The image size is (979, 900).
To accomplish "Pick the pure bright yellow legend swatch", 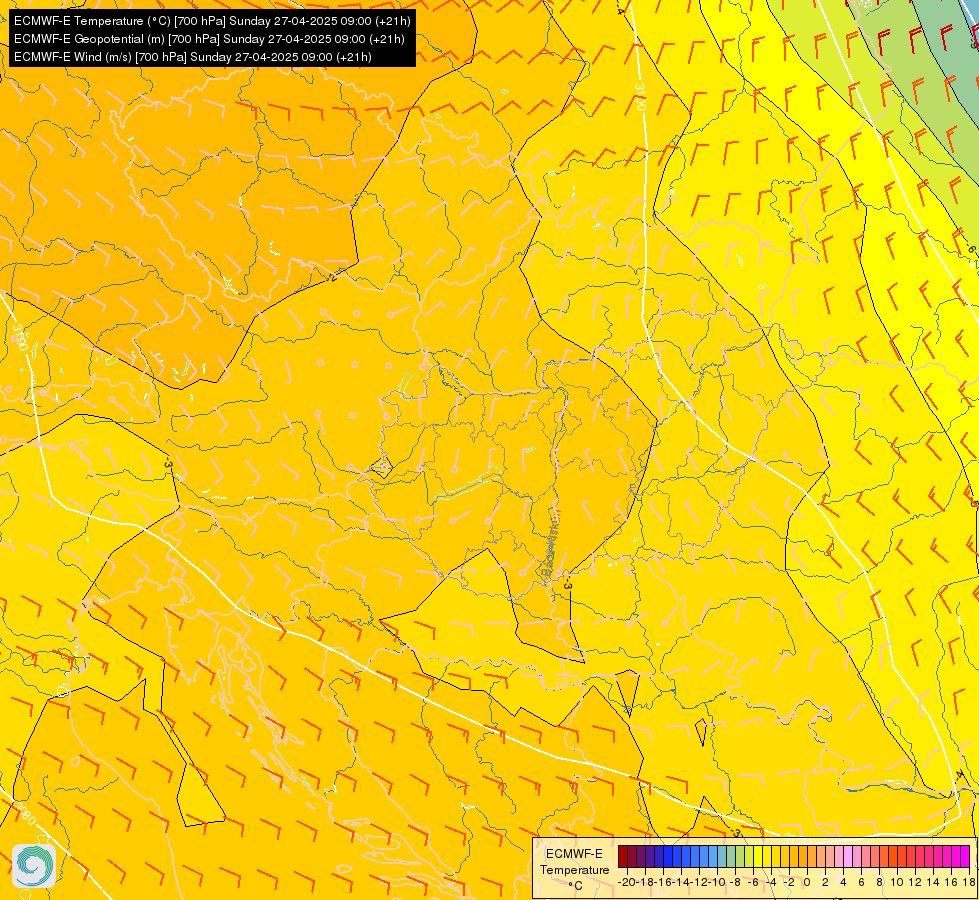I will [758, 856].
